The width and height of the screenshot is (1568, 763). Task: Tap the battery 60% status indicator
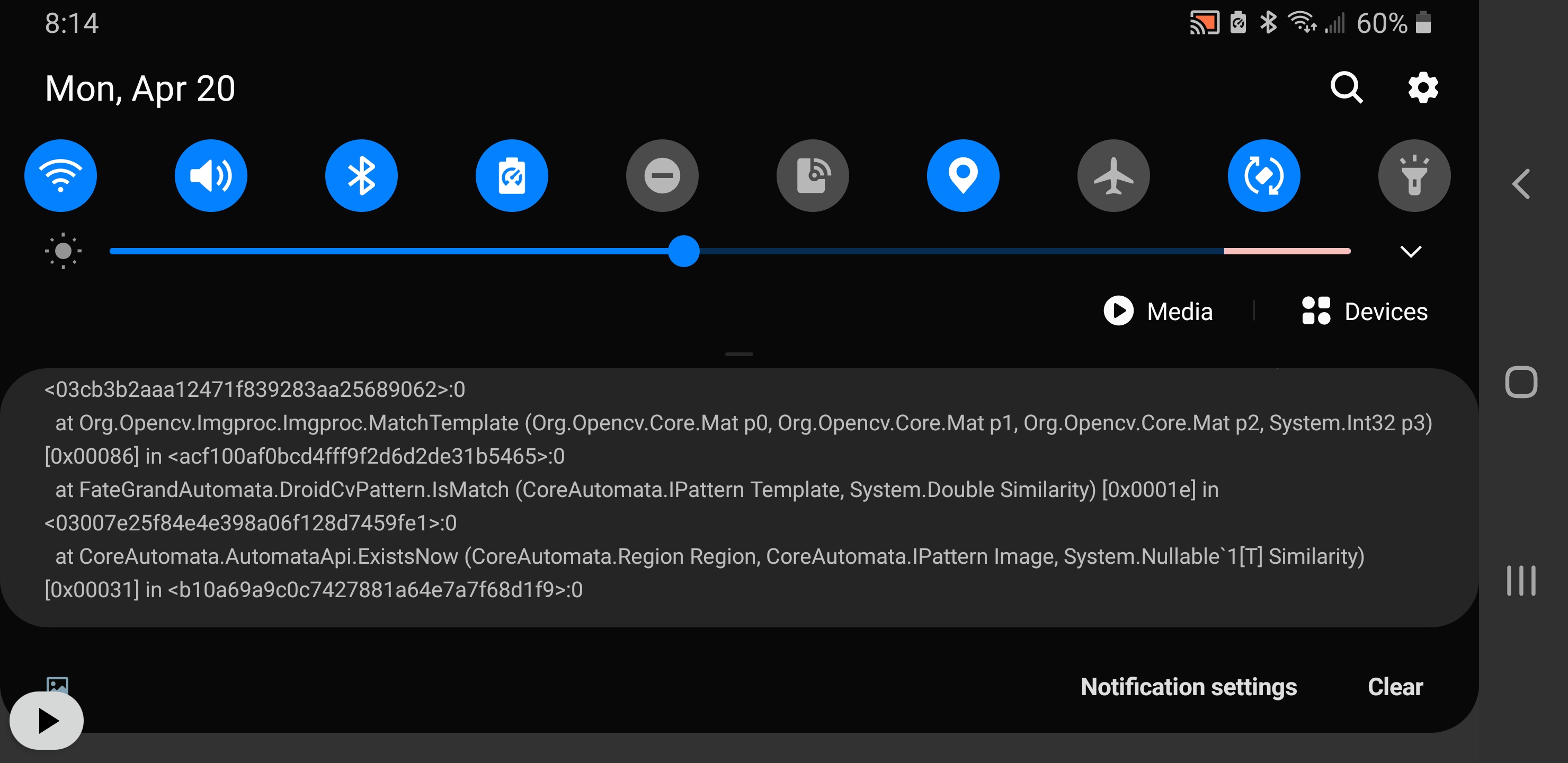tap(1393, 23)
